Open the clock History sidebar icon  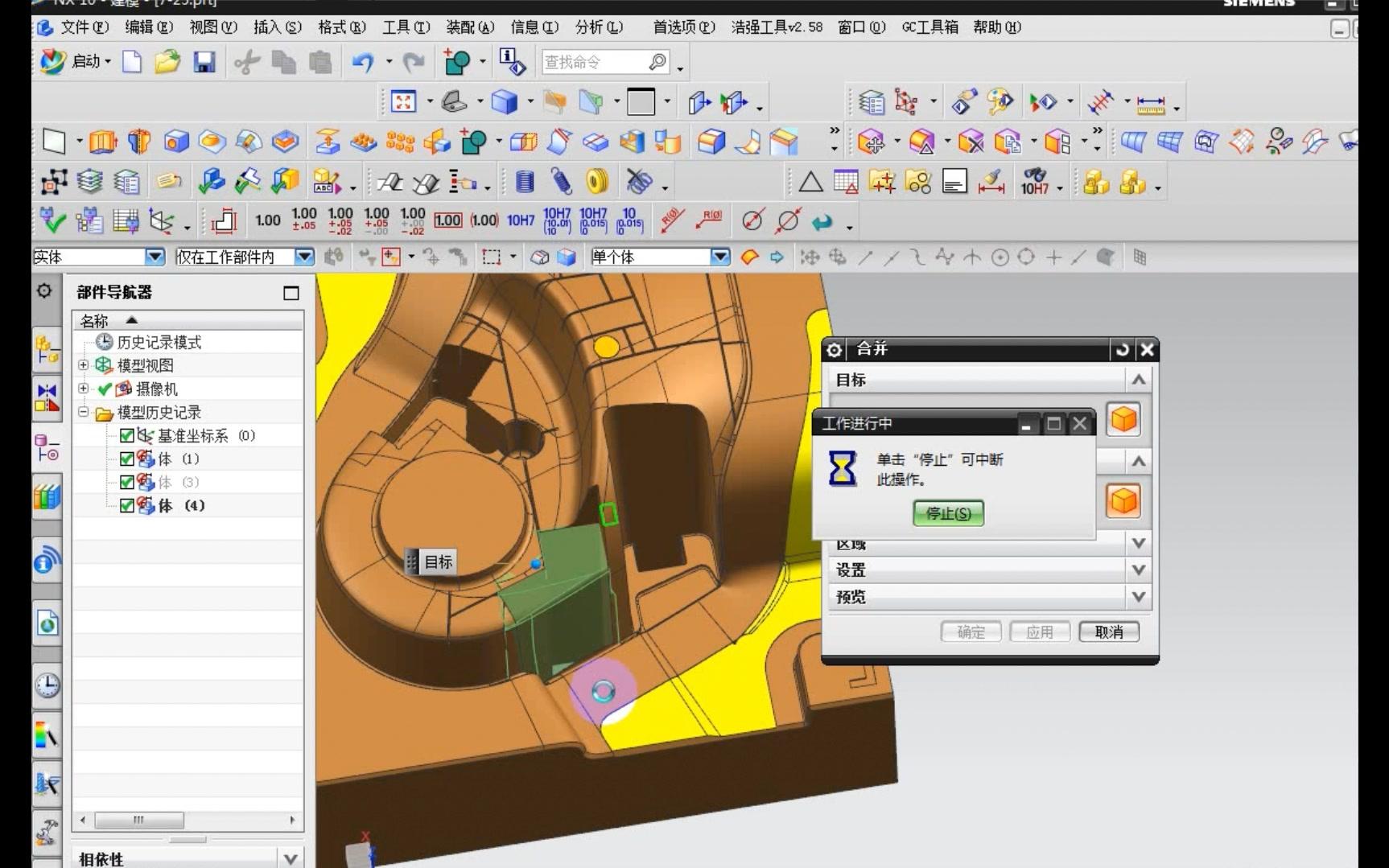47,685
